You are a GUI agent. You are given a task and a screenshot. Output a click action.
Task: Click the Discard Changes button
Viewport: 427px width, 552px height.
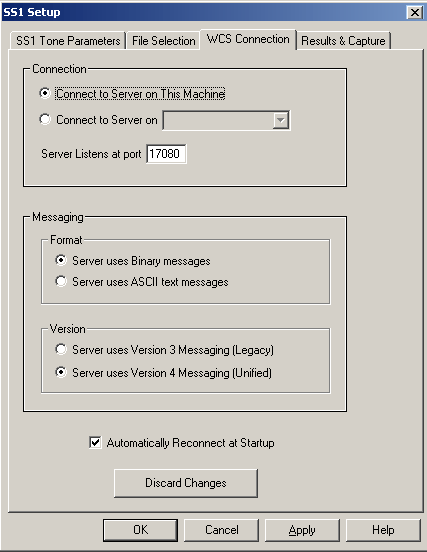click(x=186, y=483)
